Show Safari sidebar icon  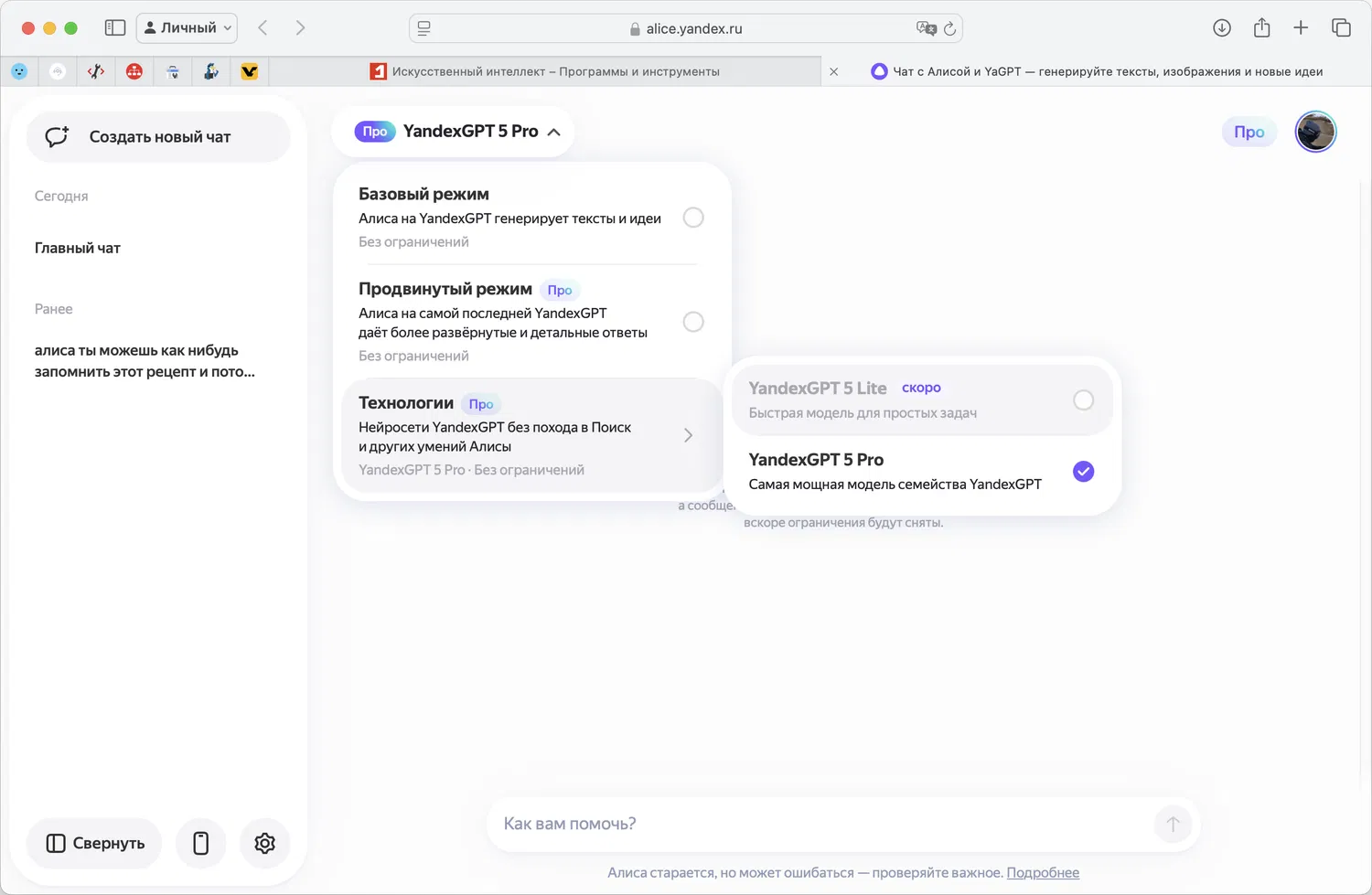[115, 27]
